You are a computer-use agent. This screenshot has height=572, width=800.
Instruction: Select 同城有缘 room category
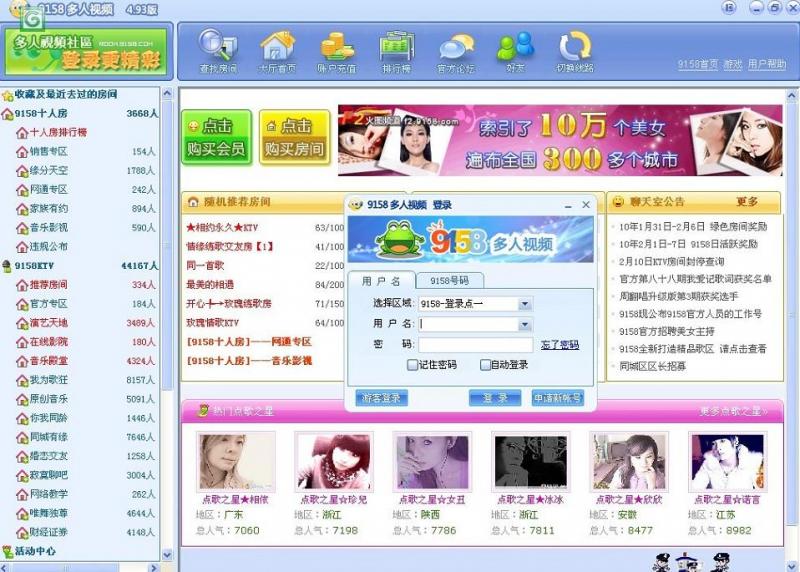point(48,437)
